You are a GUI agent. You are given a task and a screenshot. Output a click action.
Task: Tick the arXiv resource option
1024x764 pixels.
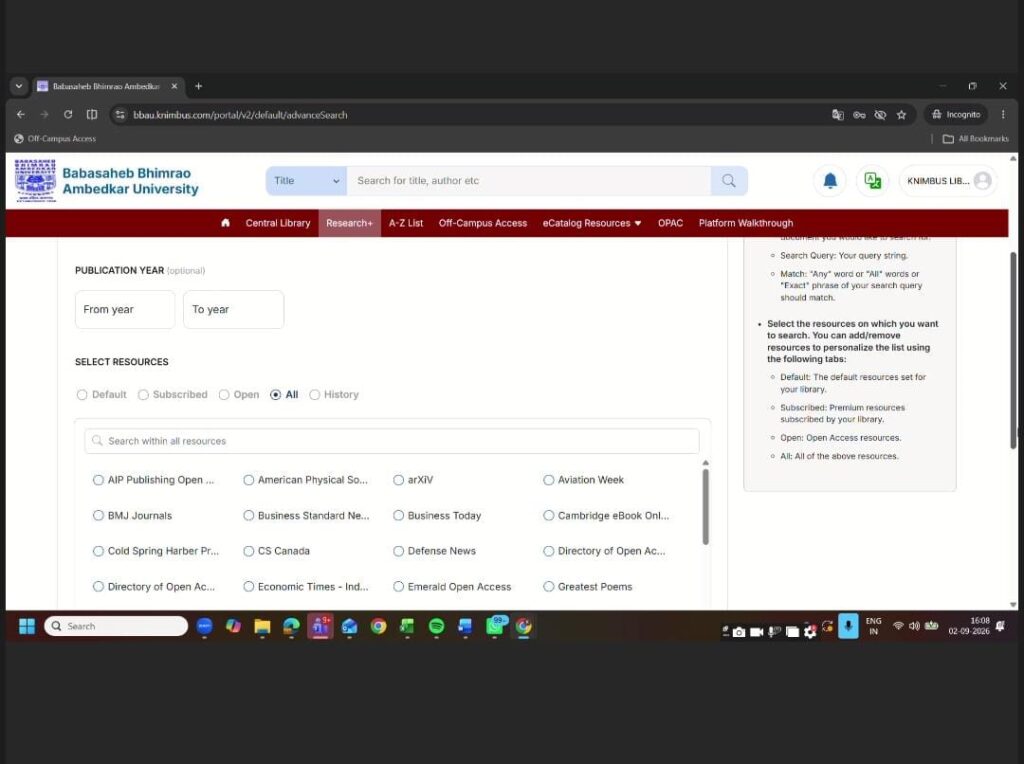click(x=398, y=480)
